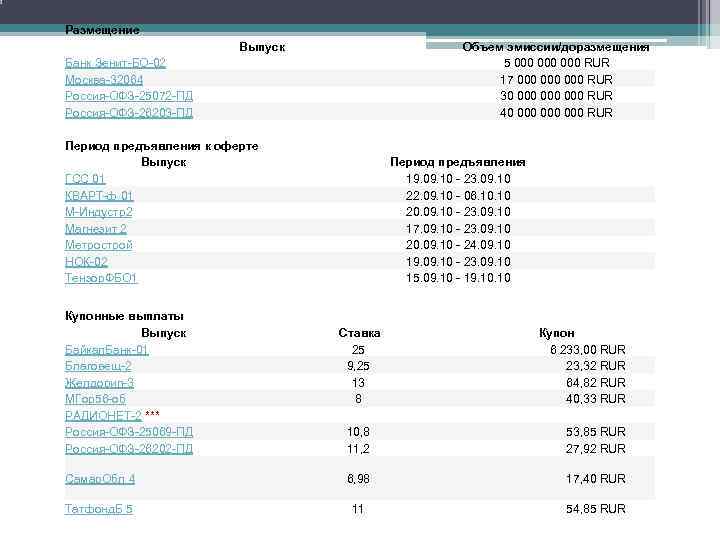
Task: Open the БайкалБанк-01 coupon link
Action: 107,350
